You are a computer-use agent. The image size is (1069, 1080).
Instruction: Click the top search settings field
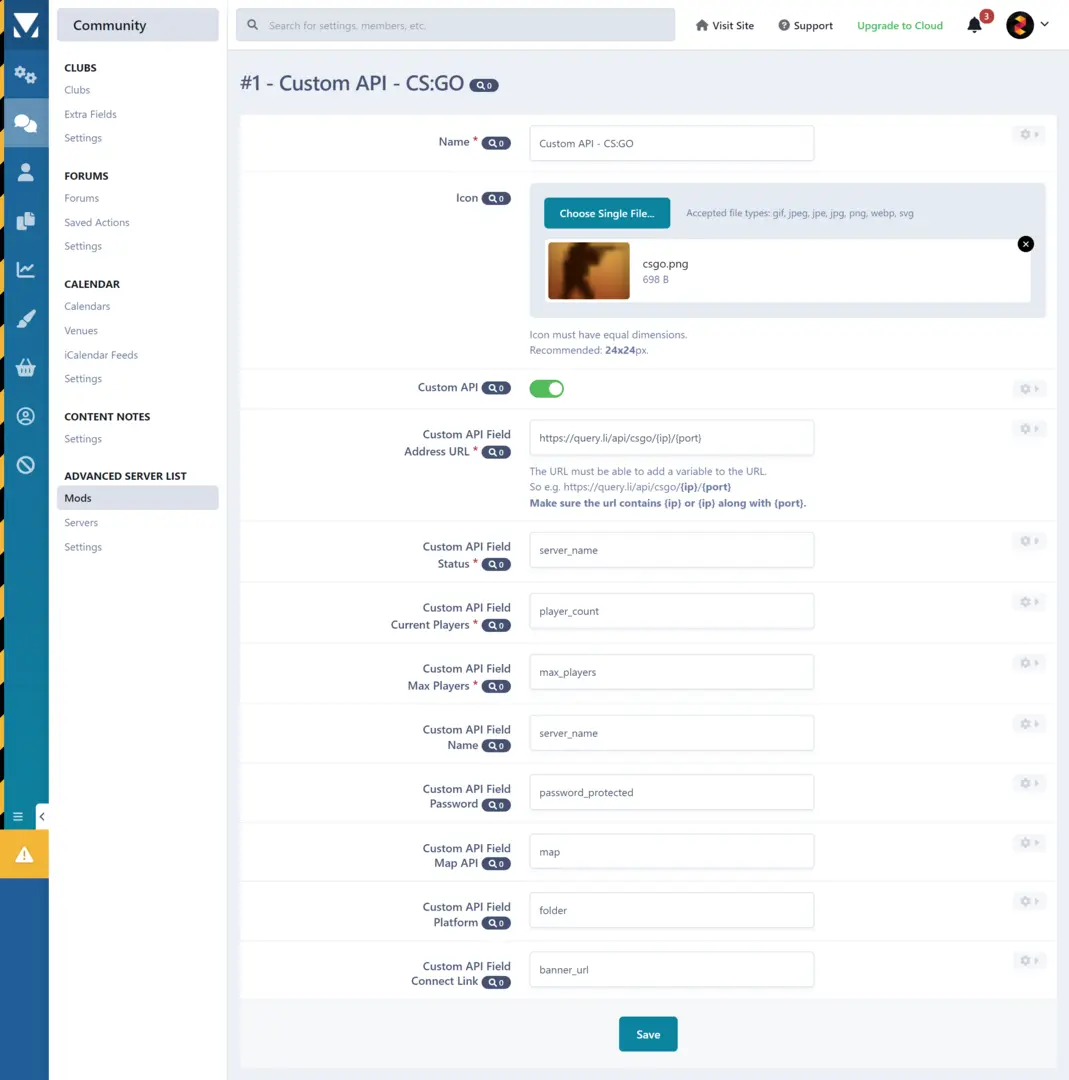pyautogui.click(x=455, y=25)
